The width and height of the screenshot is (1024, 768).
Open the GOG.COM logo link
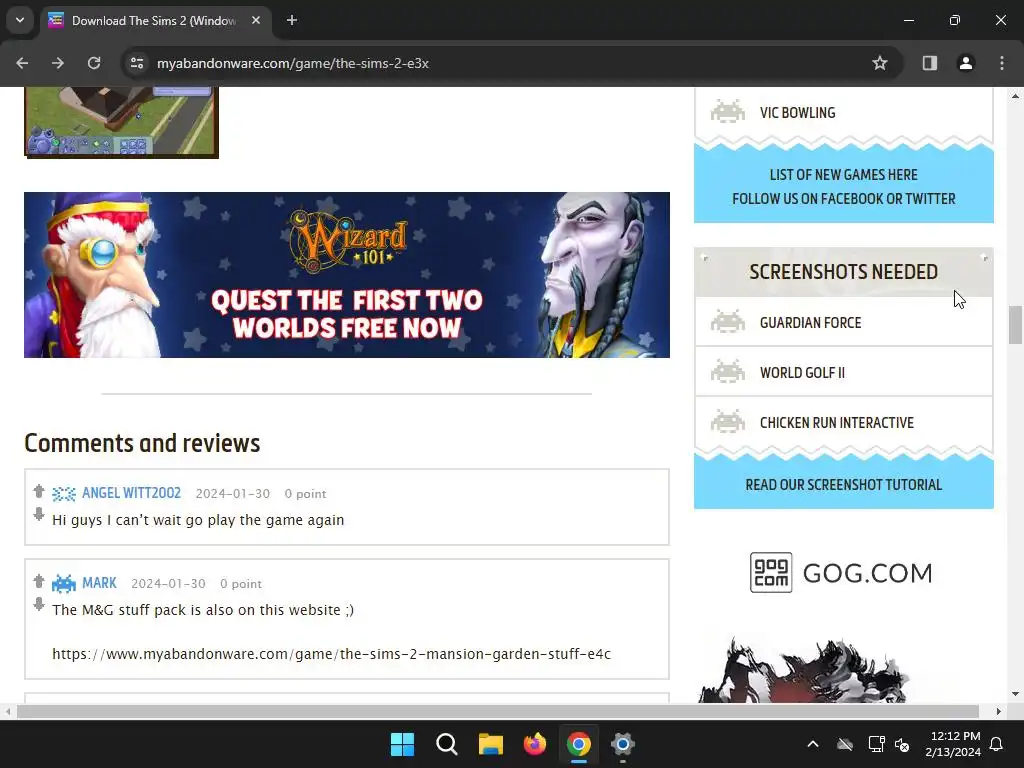pos(841,573)
